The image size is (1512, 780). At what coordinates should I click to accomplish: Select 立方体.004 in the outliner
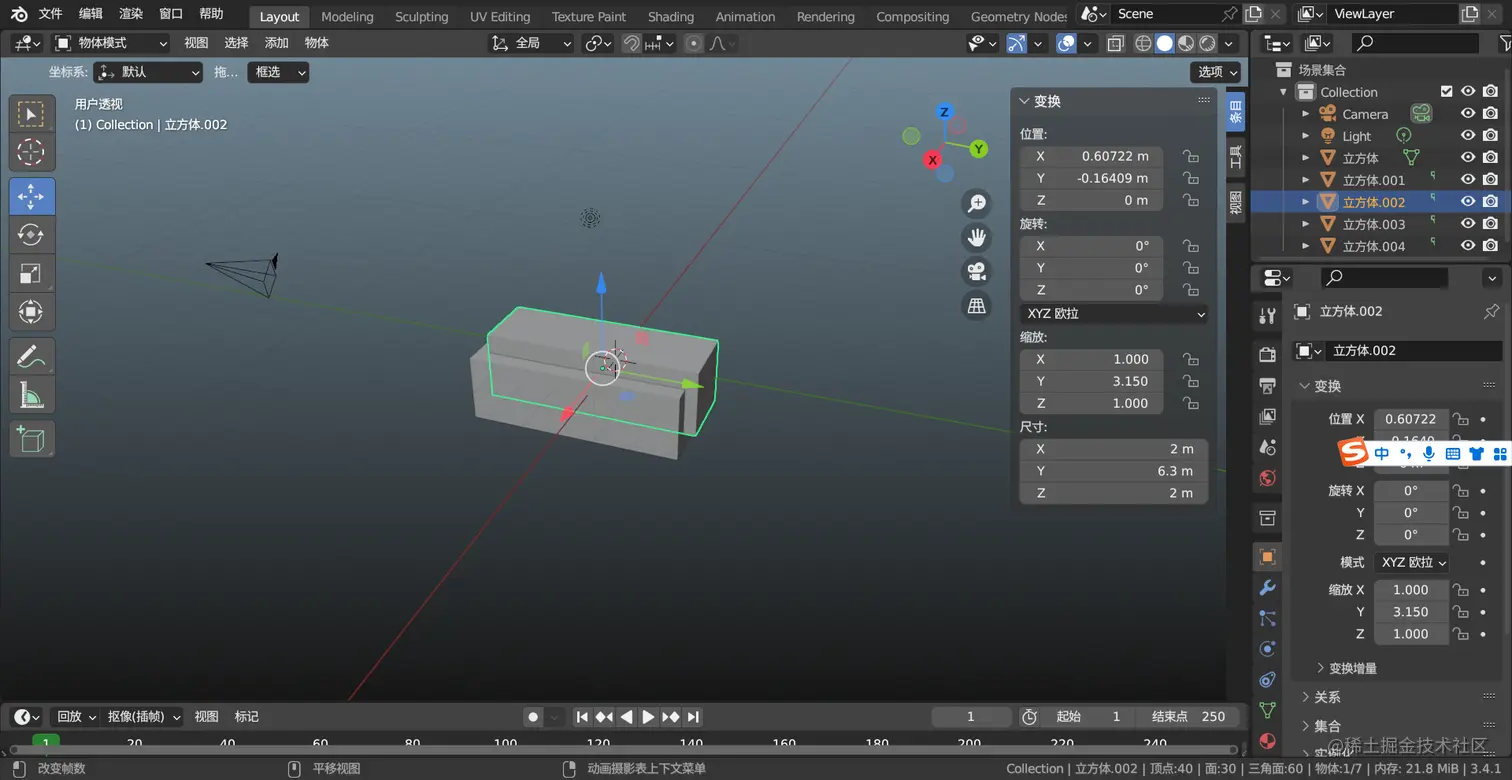pos(1373,246)
